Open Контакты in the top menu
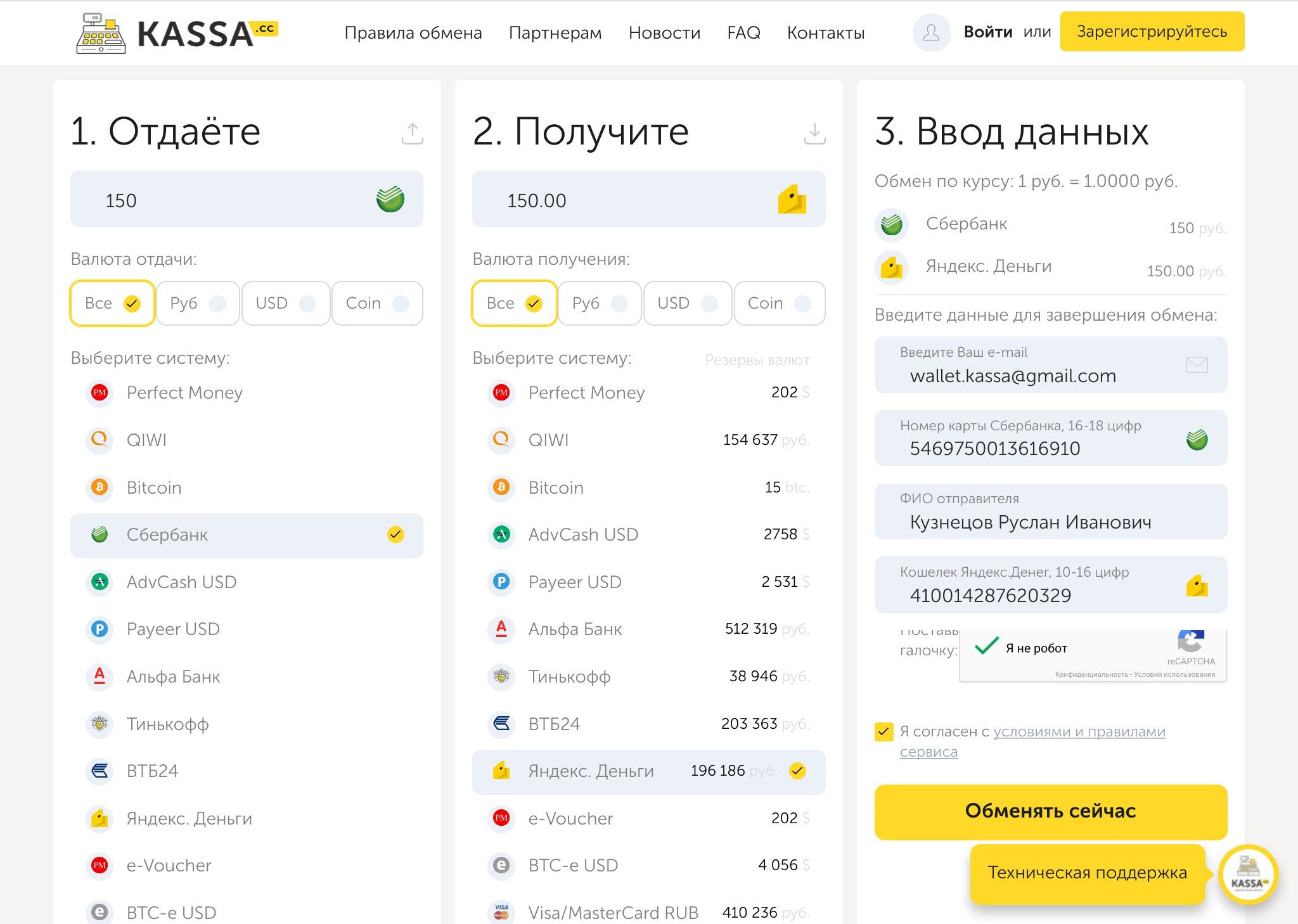 (x=826, y=32)
